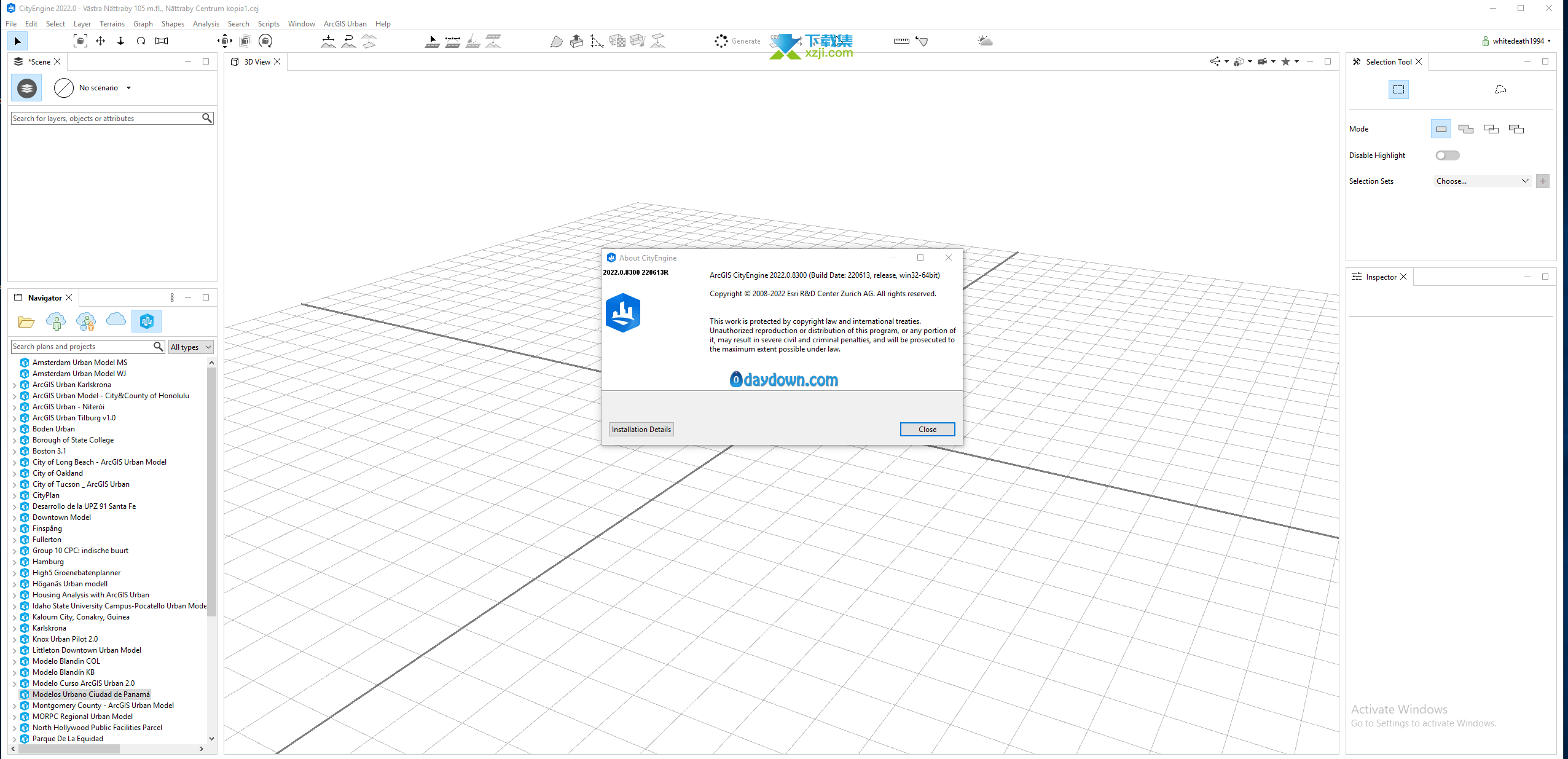Open the Navigator cloud portal icon
Image resolution: width=1568 pixels, height=759 pixels.
[116, 320]
